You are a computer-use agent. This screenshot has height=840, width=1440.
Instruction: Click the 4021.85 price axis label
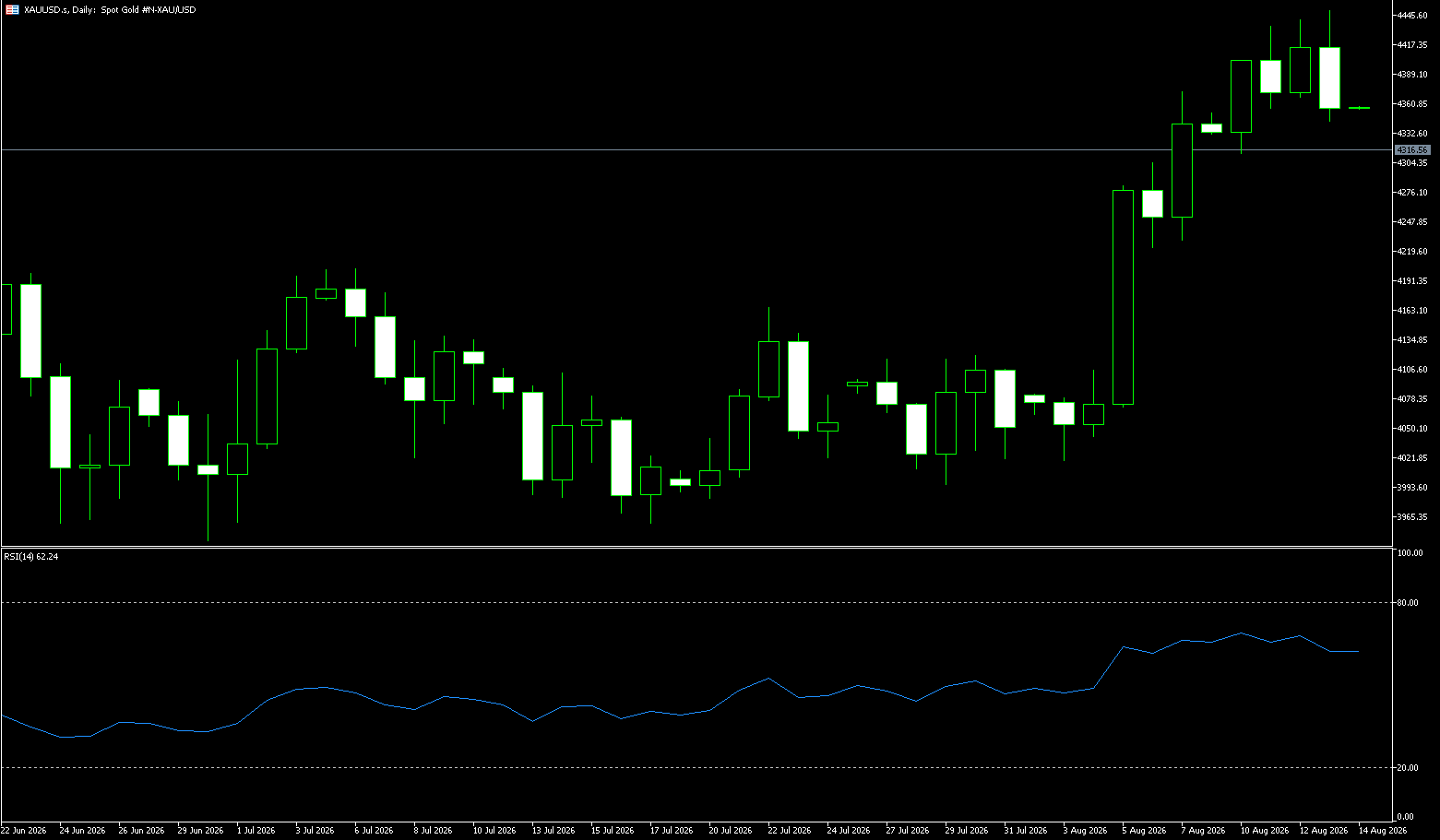(1412, 458)
